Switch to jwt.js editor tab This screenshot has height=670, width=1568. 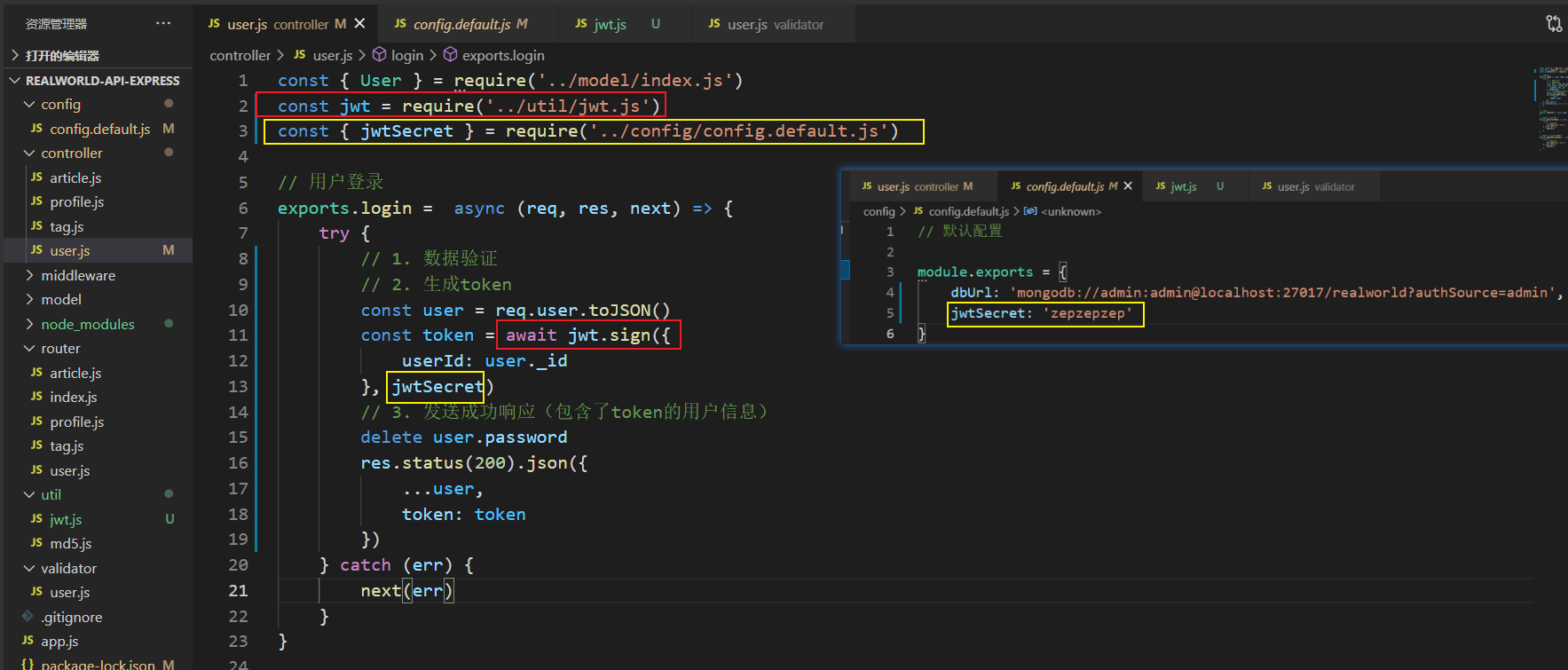626,24
